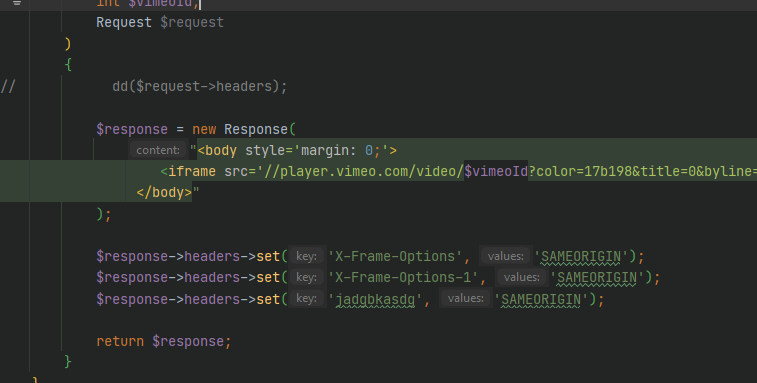Click the // comment marker in the gutter
Viewport: 757px width, 383px height.
coord(8,86)
